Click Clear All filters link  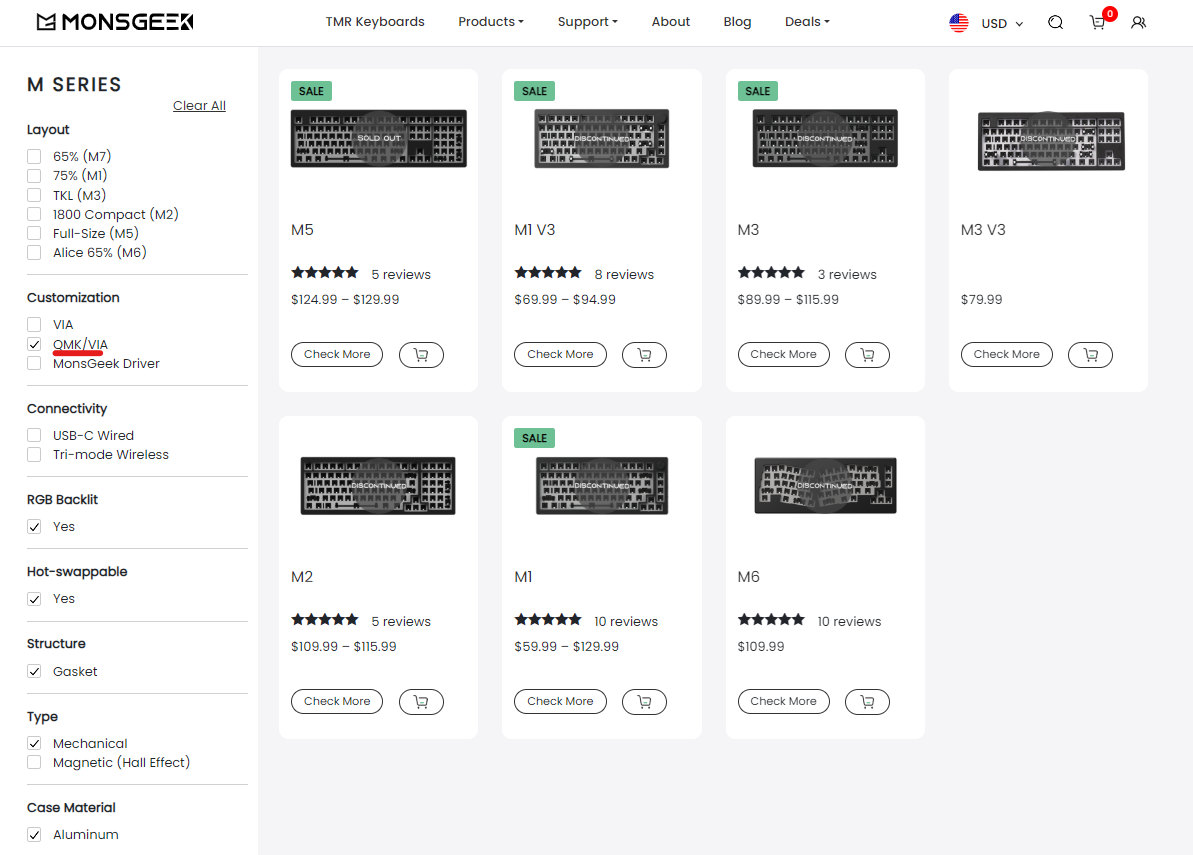[x=199, y=106]
